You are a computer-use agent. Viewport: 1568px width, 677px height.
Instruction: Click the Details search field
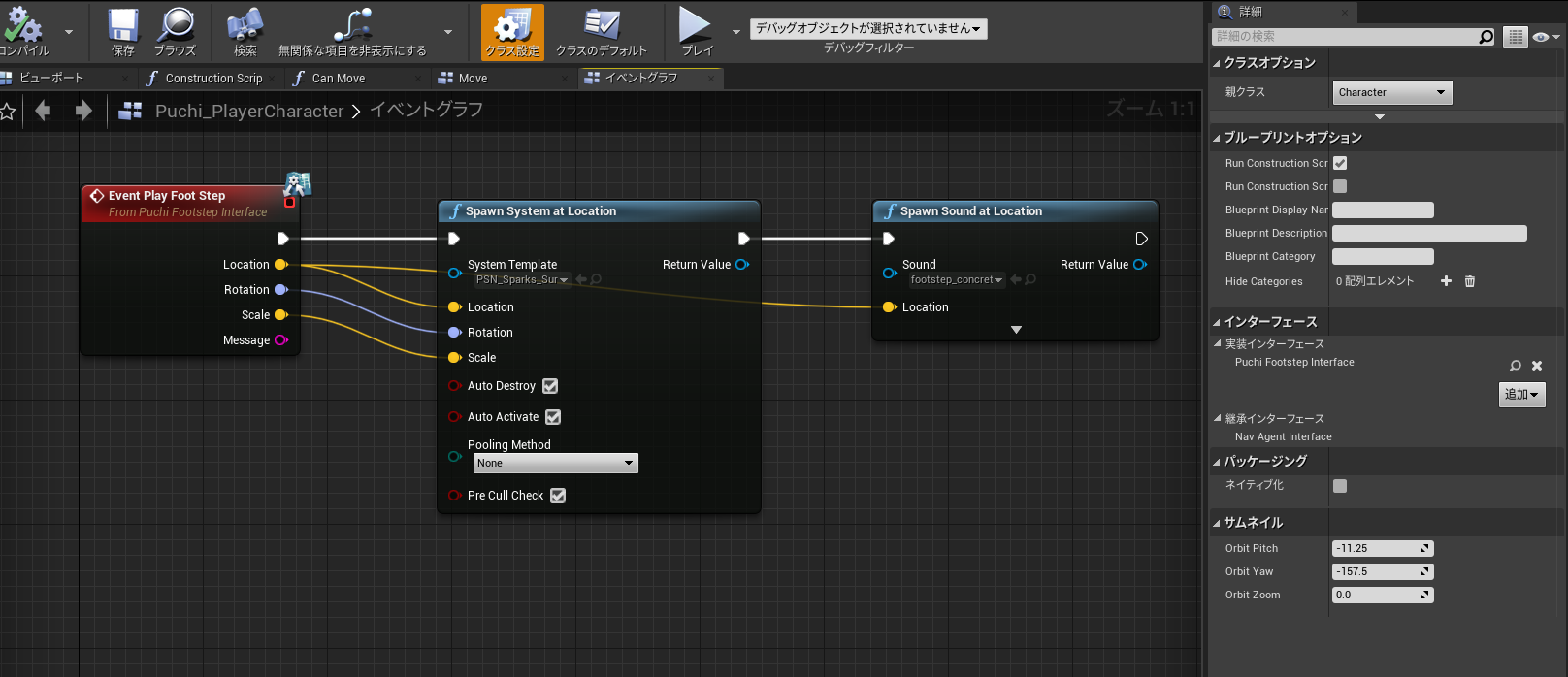pos(1344,37)
